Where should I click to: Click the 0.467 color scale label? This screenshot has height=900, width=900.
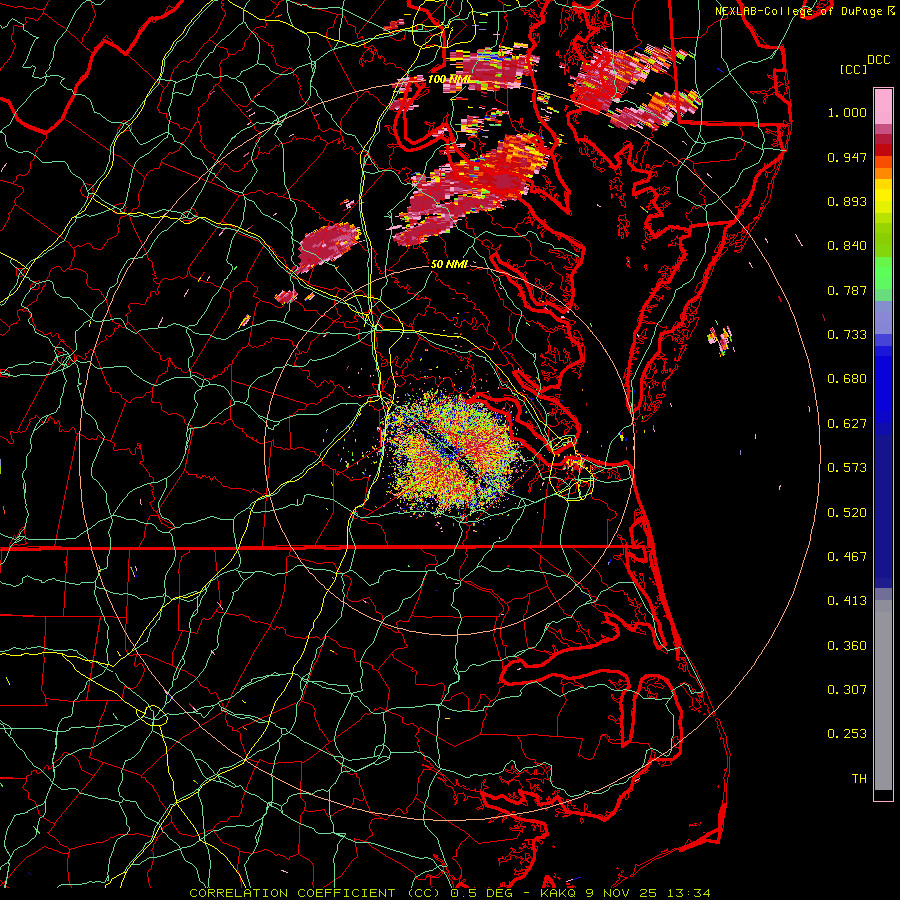pos(847,557)
